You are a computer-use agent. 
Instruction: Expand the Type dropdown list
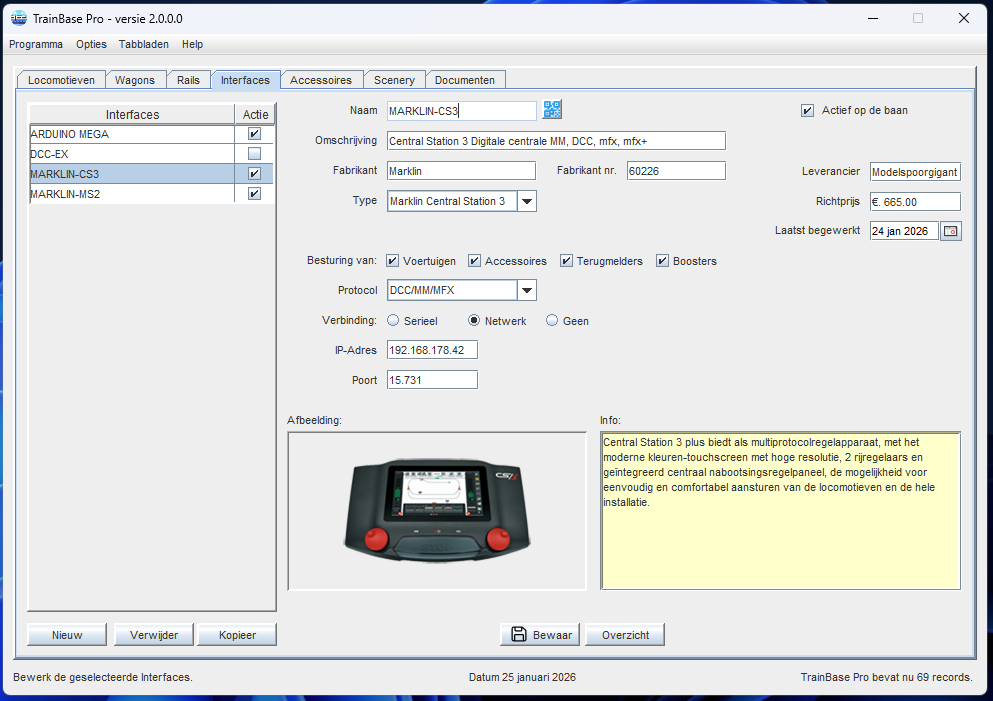point(527,201)
